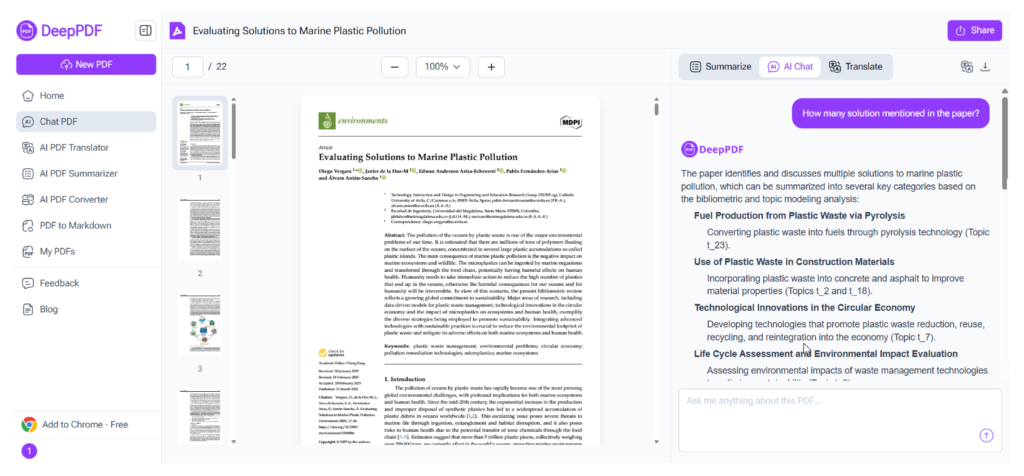Click the translate language icon at top right of chat
Image resolution: width=1024 pixels, height=476 pixels.
[966, 67]
